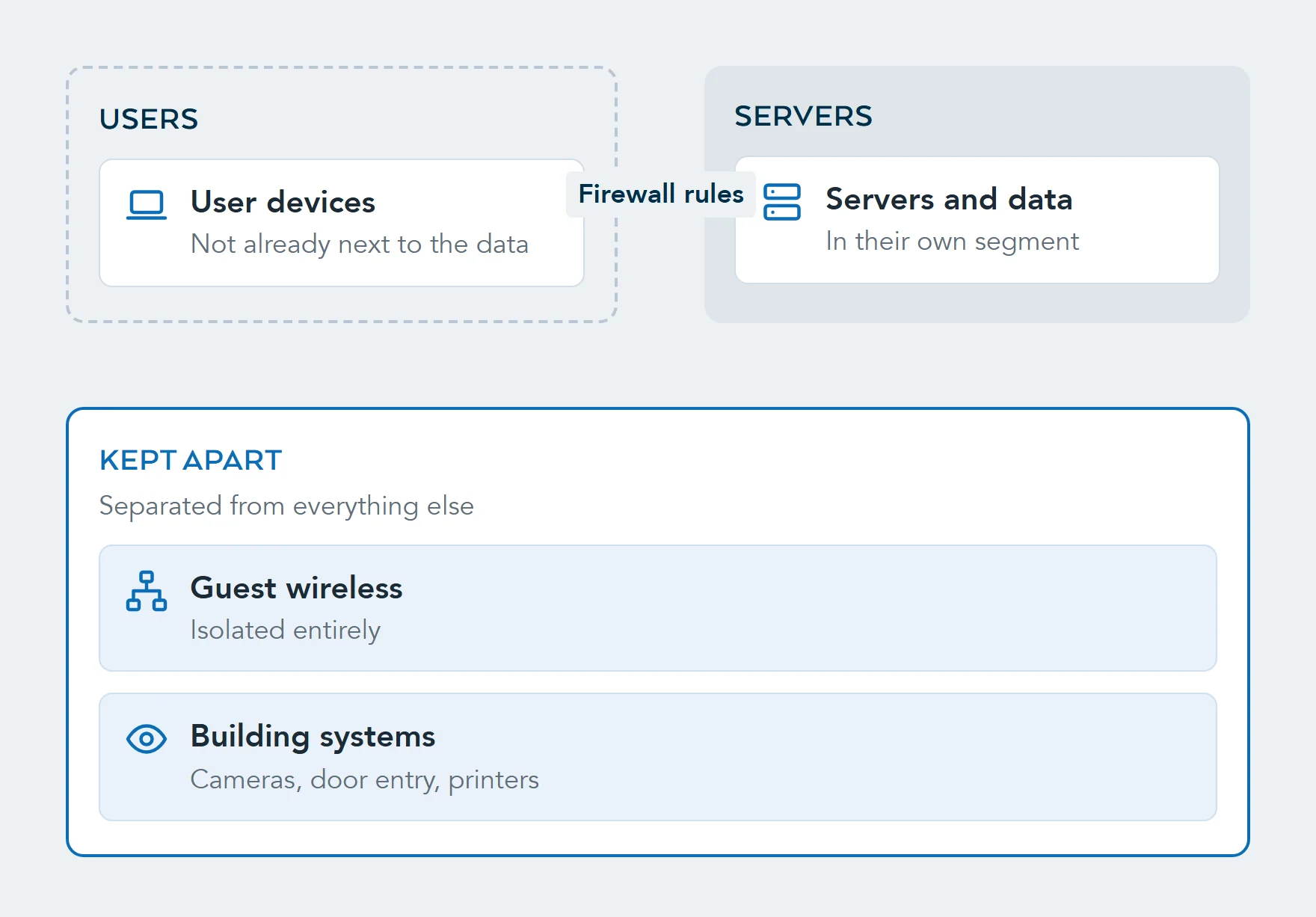Image resolution: width=1316 pixels, height=917 pixels.
Task: Select the Building systems title
Action: pos(313,736)
